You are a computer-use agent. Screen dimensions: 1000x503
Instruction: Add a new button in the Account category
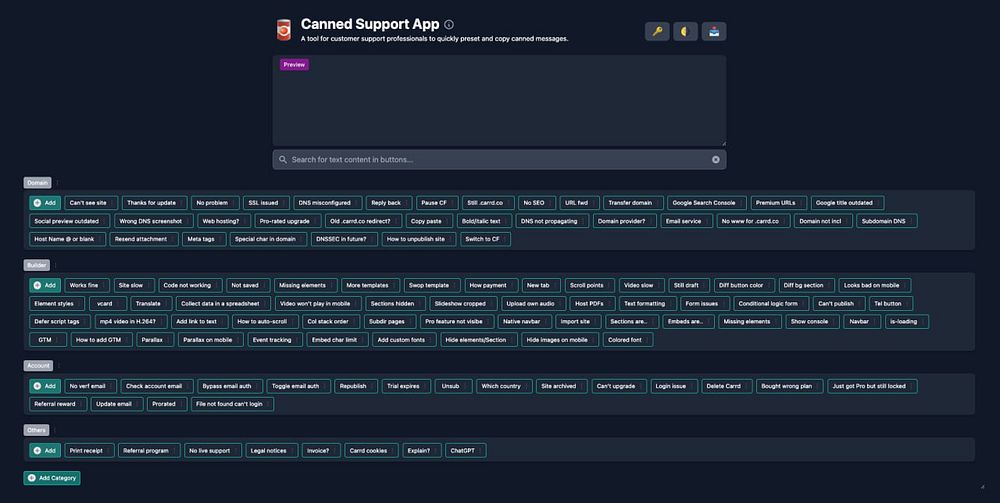45,386
